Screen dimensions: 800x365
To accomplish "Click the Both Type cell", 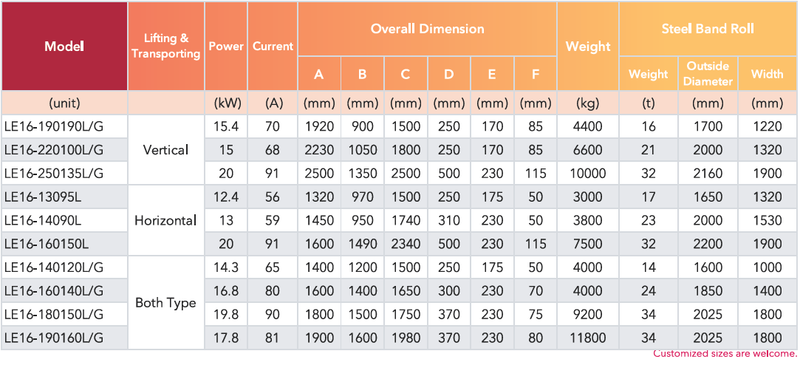I will coord(166,303).
